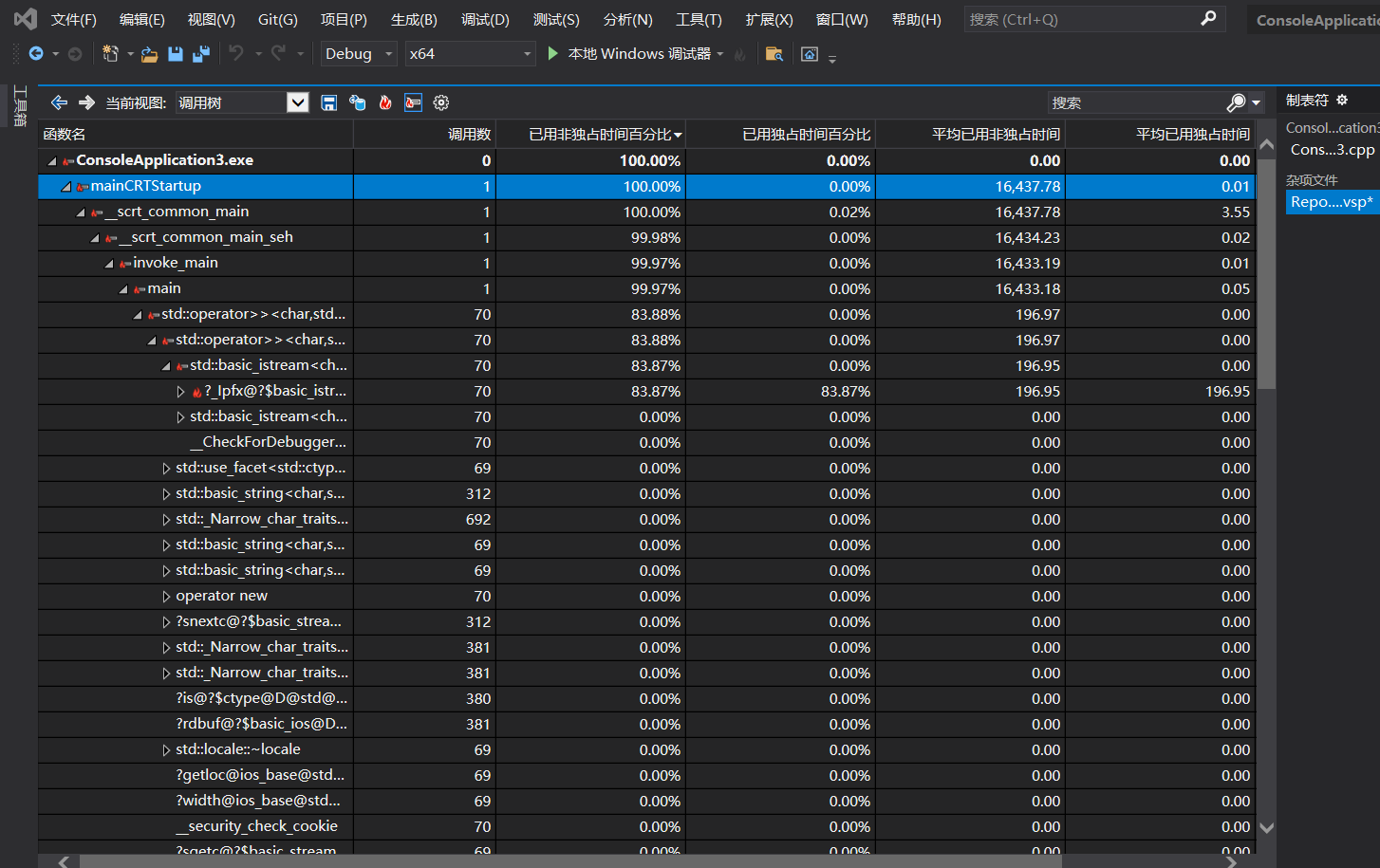This screenshot has width=1380, height=868.
Task: Click the search magnifier icon in report
Action: pos(1236,102)
